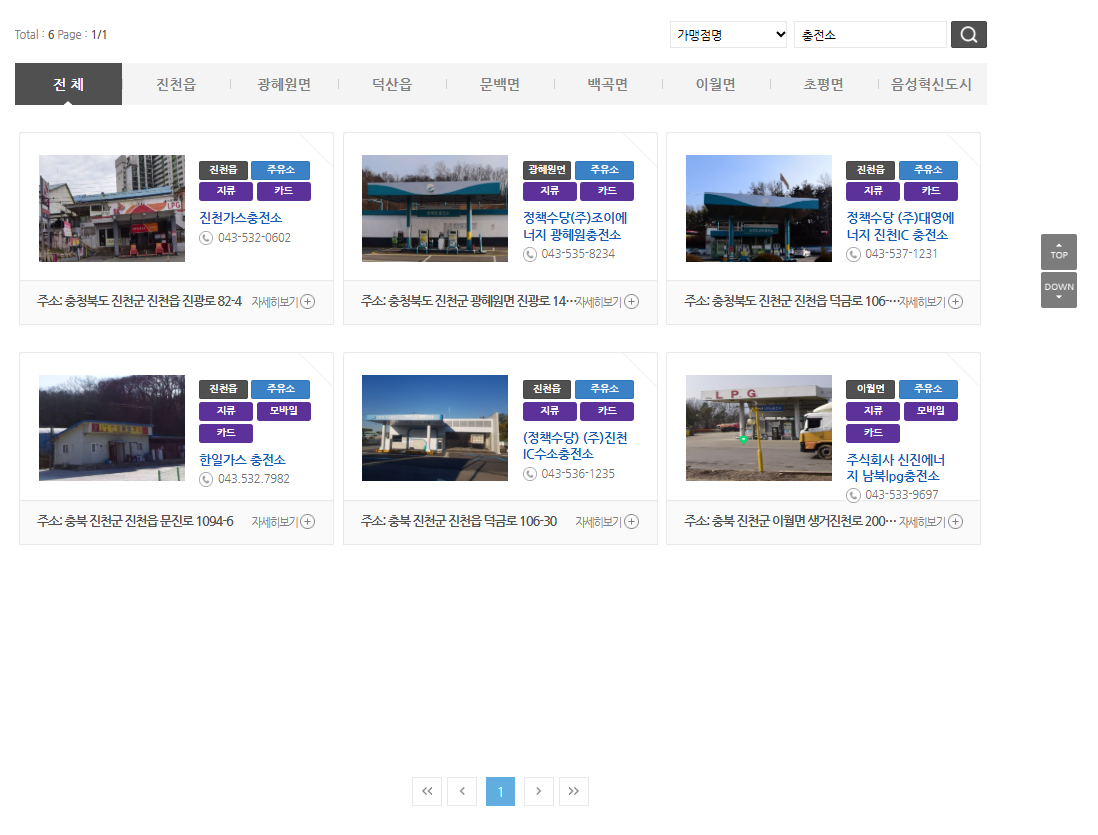Viewport: 1098px width, 835px height.
Task: Click the phone icon for 주식회사 신진에너지
Action: tap(853, 493)
